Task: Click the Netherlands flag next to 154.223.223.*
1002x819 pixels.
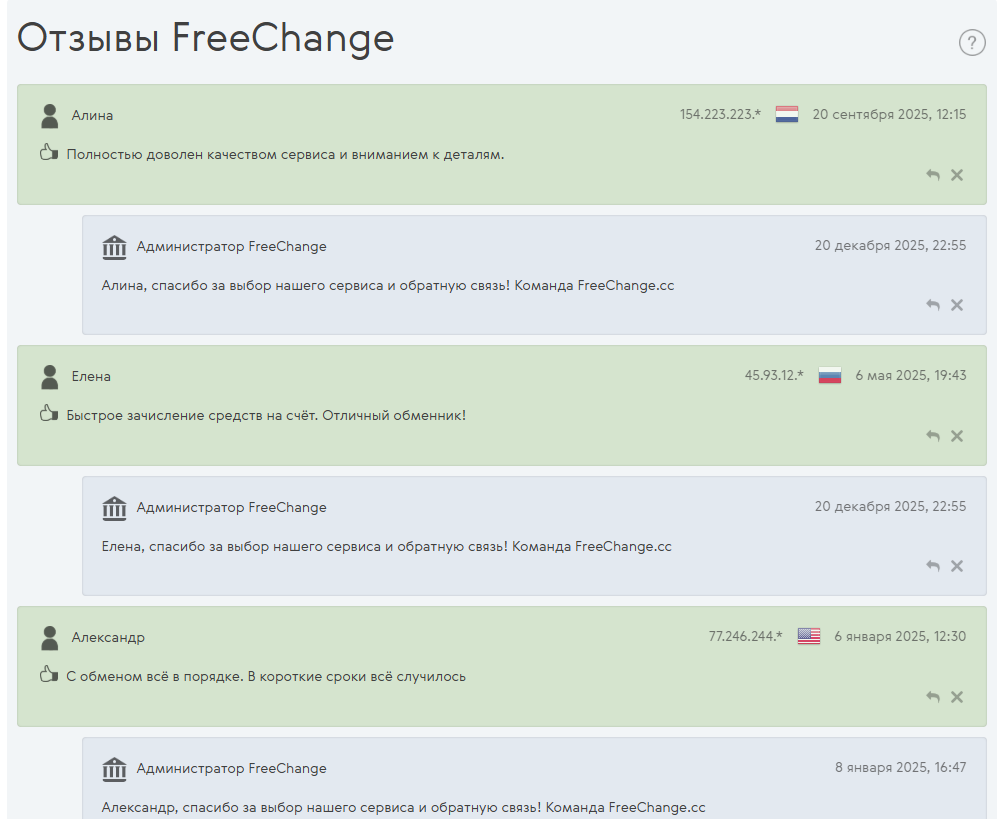Action: point(787,114)
